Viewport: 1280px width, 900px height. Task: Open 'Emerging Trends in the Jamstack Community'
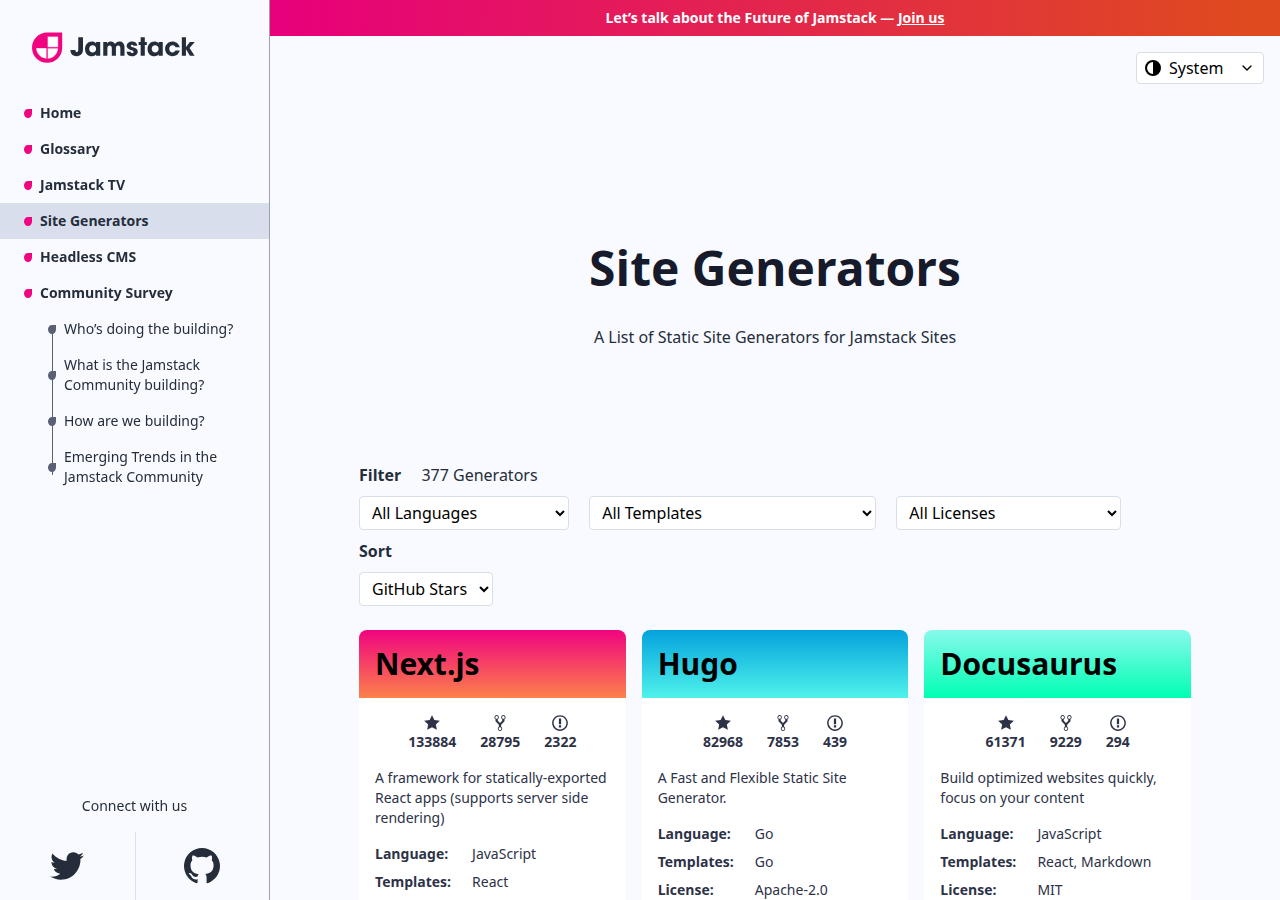pyautogui.click(x=140, y=467)
